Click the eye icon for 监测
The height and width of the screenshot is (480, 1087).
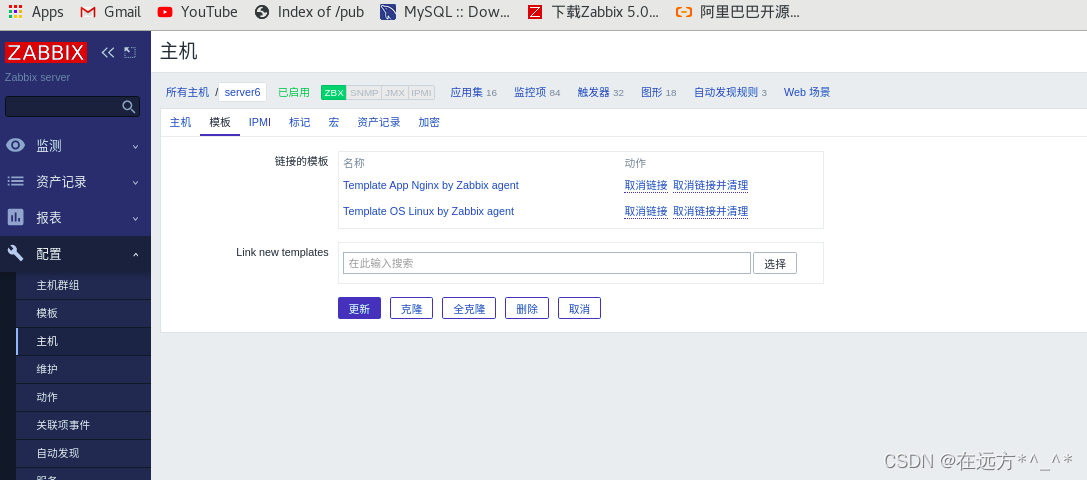point(15,145)
